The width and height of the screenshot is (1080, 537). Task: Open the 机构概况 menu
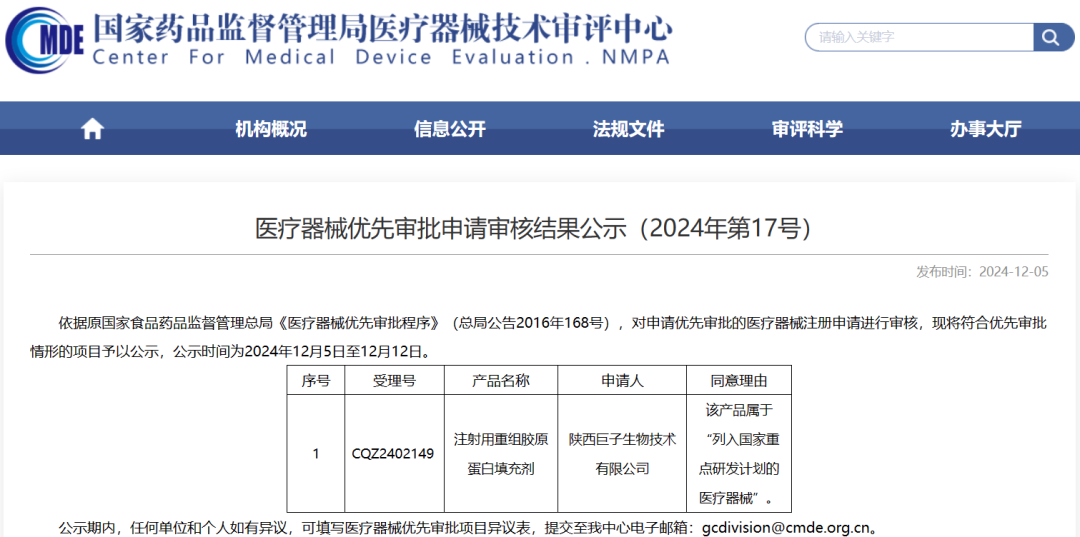pos(271,129)
